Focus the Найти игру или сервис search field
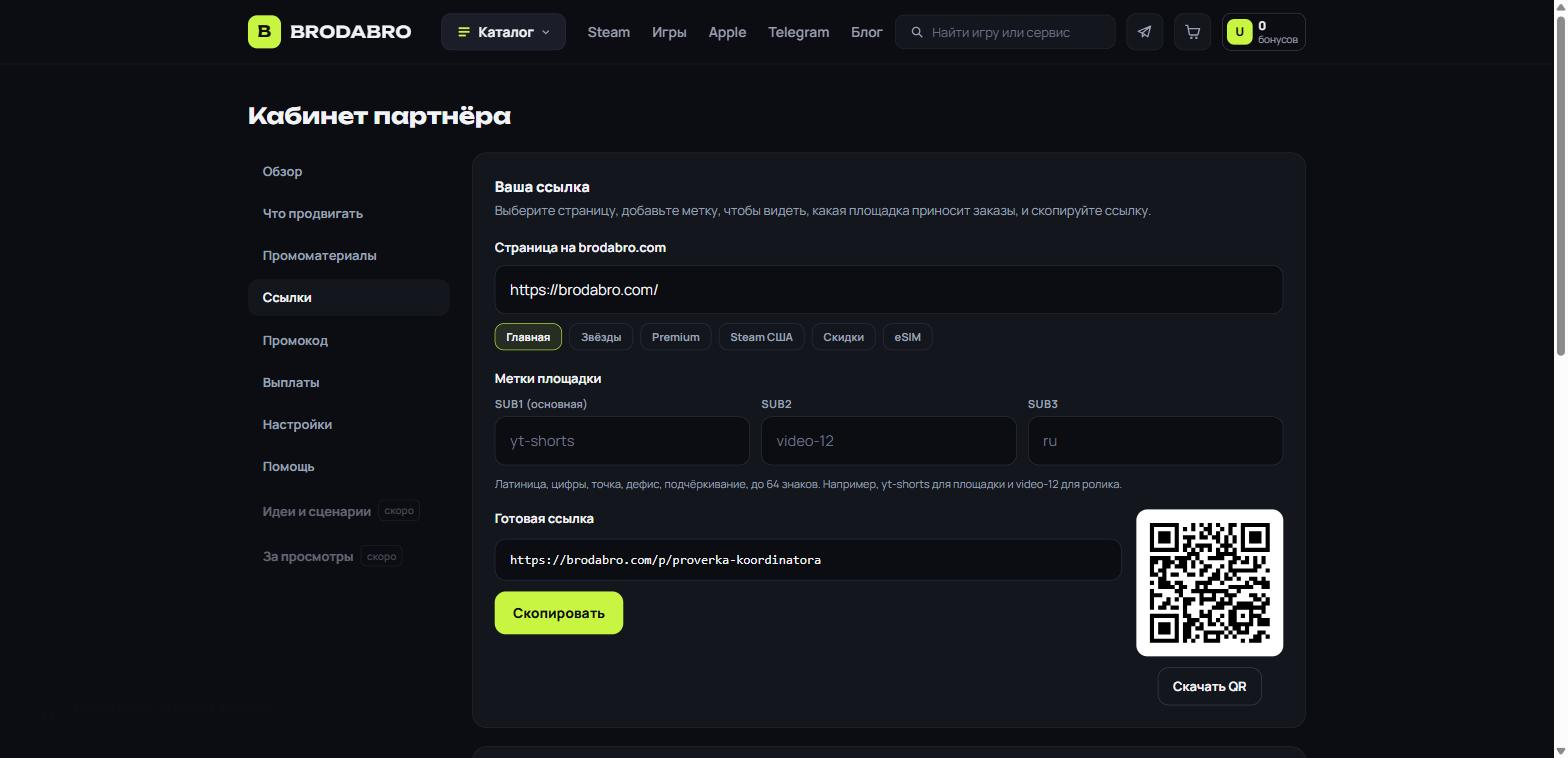The image size is (1568, 758). click(1005, 32)
